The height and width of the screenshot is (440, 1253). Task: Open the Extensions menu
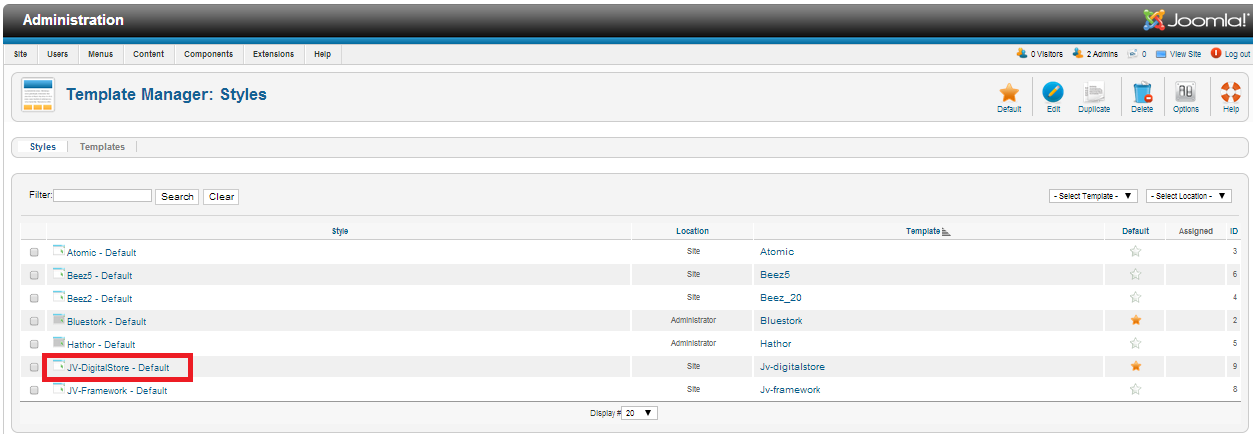tap(273, 54)
